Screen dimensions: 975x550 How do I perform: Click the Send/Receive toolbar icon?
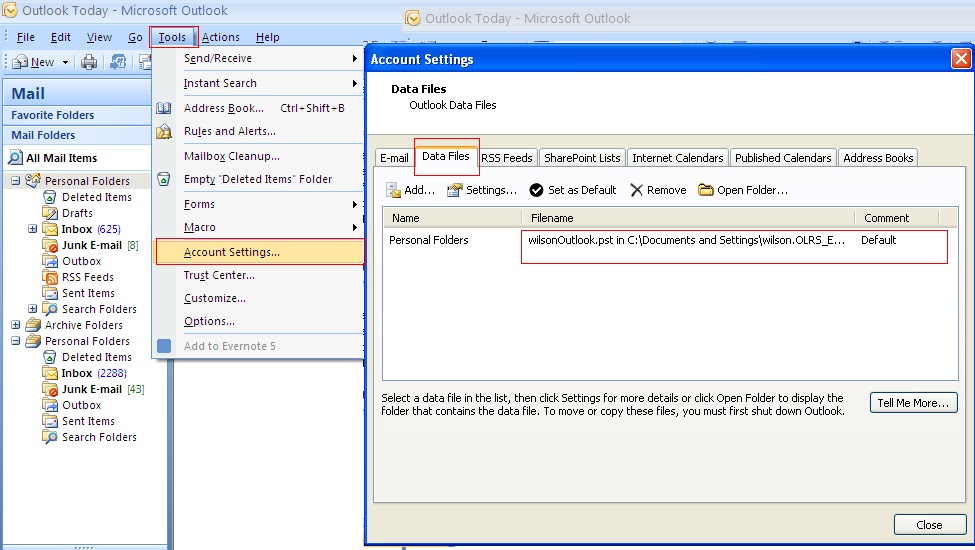(118, 62)
